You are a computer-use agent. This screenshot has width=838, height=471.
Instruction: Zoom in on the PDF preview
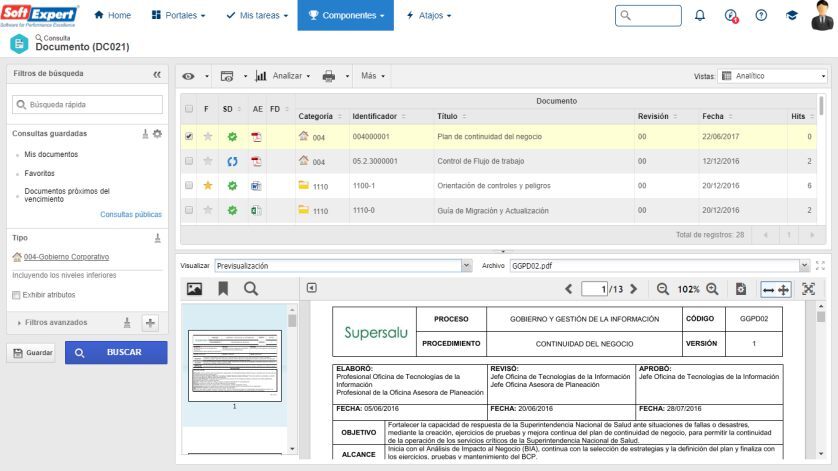coord(712,288)
